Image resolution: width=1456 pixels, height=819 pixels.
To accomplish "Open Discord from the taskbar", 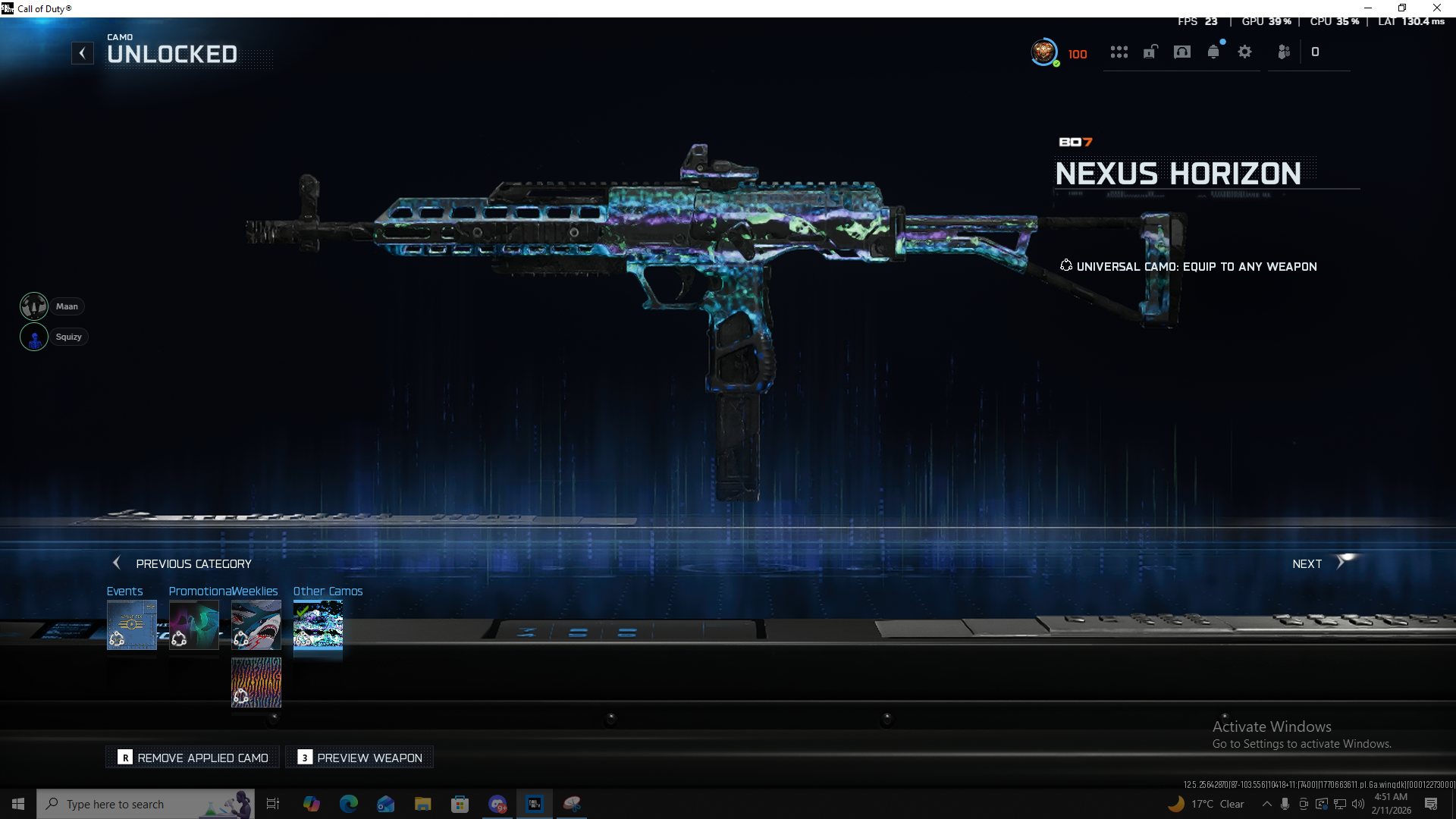I will pyautogui.click(x=497, y=804).
